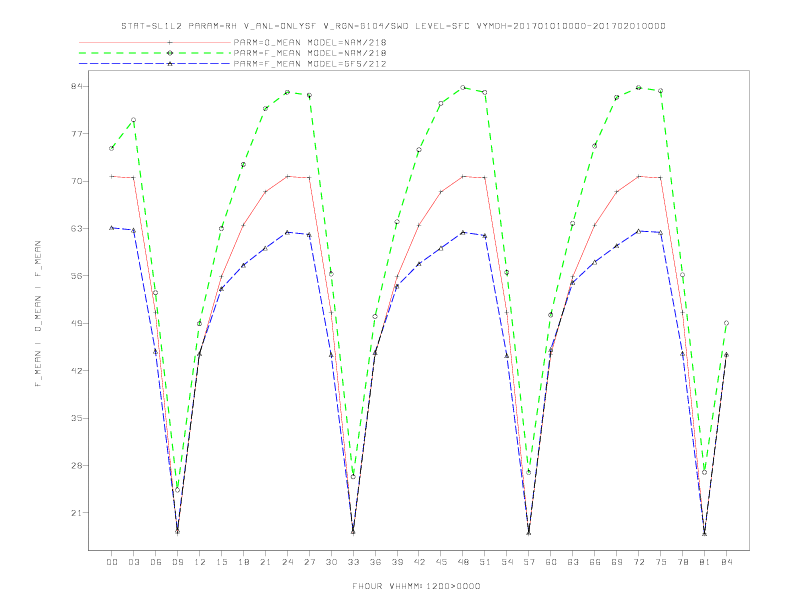792x612 pixels.
Task: Click x-axis forecast hour label 18
Action: [x=243, y=562]
